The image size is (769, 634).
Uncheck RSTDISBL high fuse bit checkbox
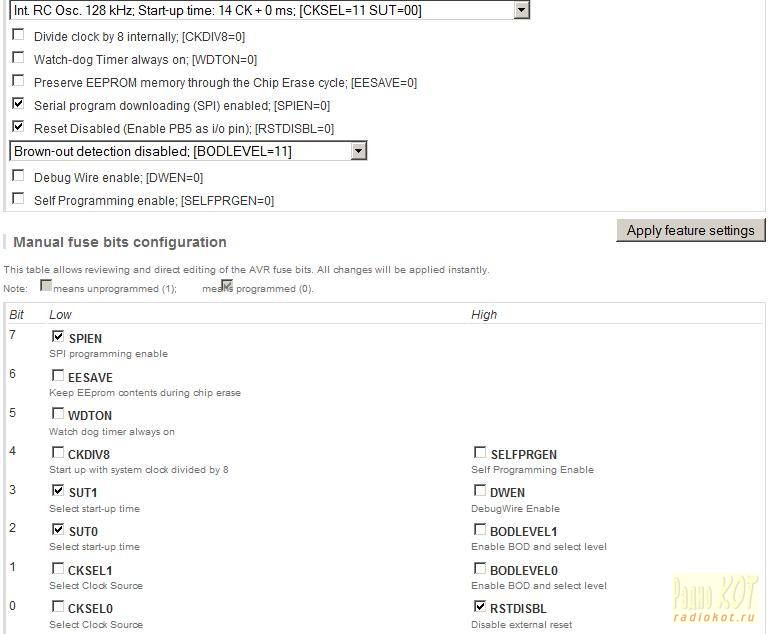point(480,607)
